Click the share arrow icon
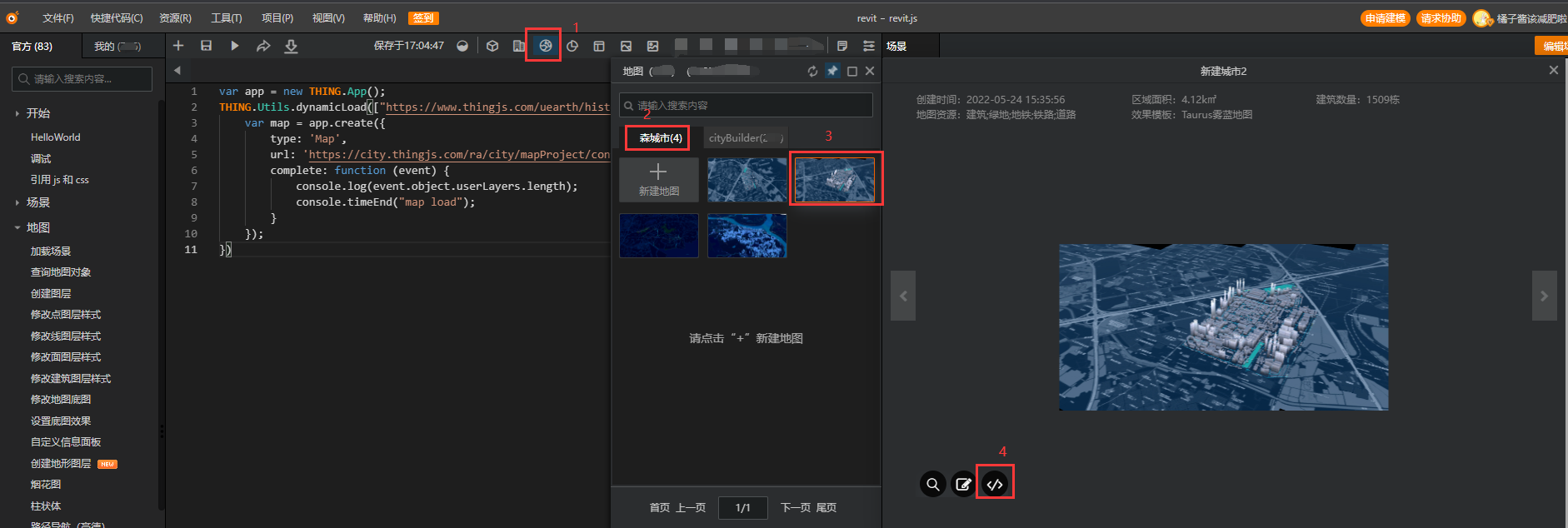 coord(263,46)
